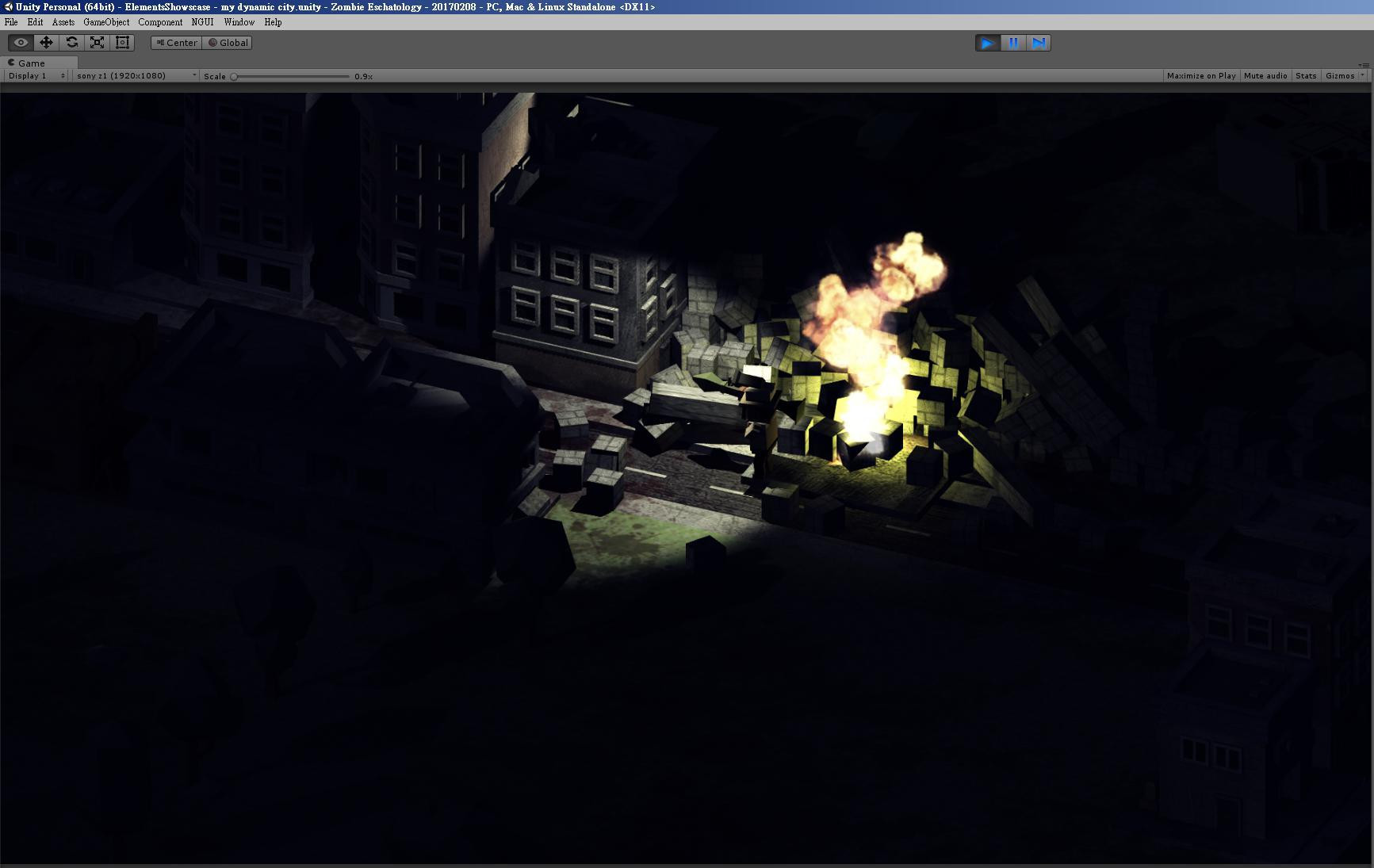The height and width of the screenshot is (868, 1374).
Task: Open the Assets menu
Action: point(63,22)
